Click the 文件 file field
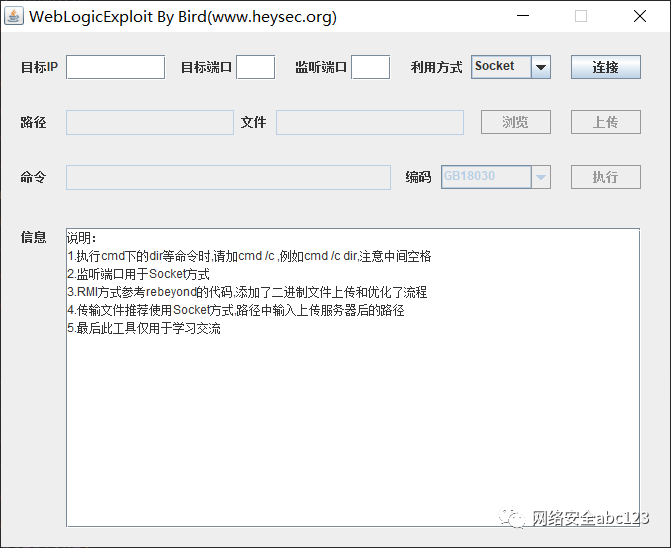 [x=370, y=123]
